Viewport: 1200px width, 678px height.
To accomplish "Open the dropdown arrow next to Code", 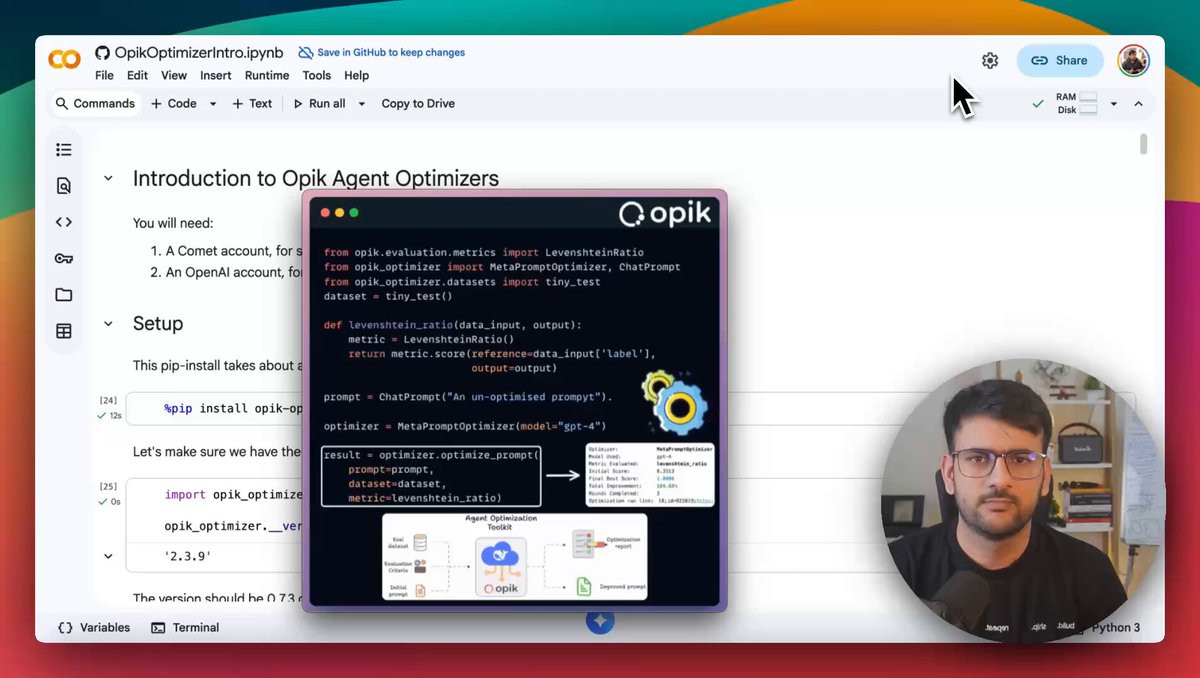I will [x=213, y=104].
